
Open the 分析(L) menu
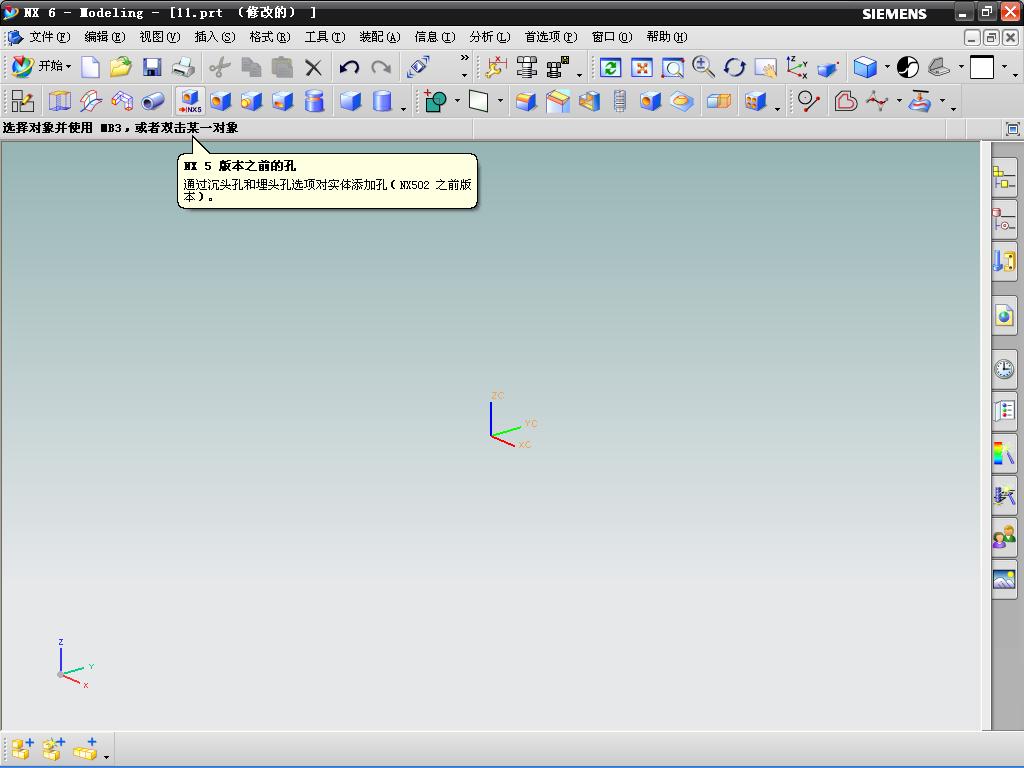point(489,37)
